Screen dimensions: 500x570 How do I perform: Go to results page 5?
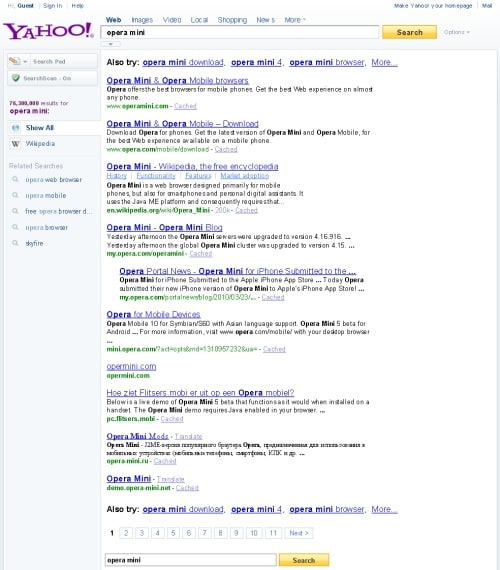click(x=173, y=533)
